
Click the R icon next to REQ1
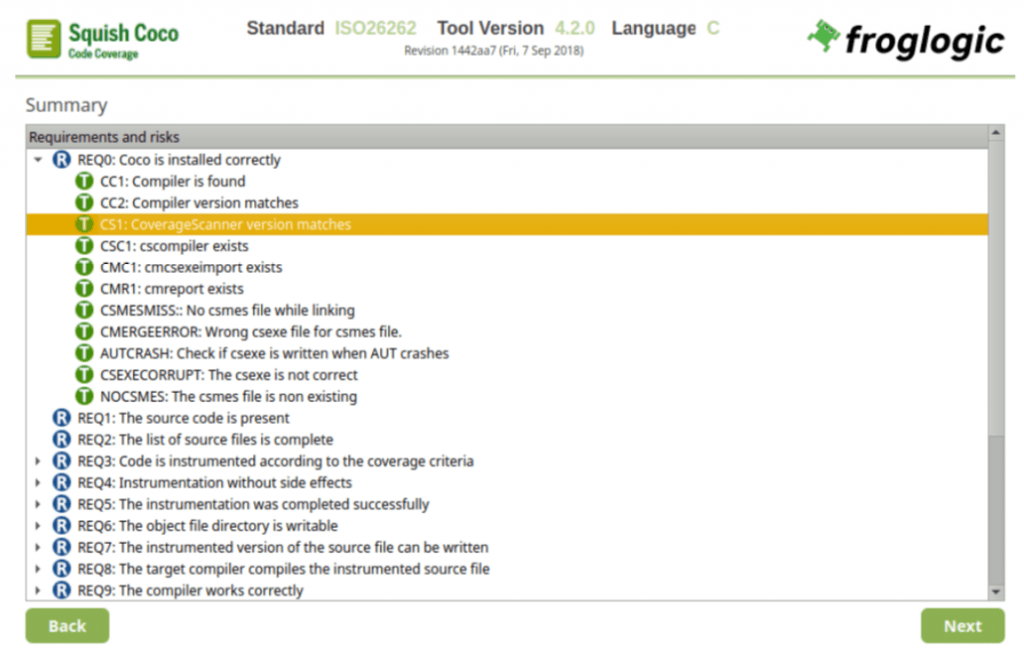pos(62,418)
